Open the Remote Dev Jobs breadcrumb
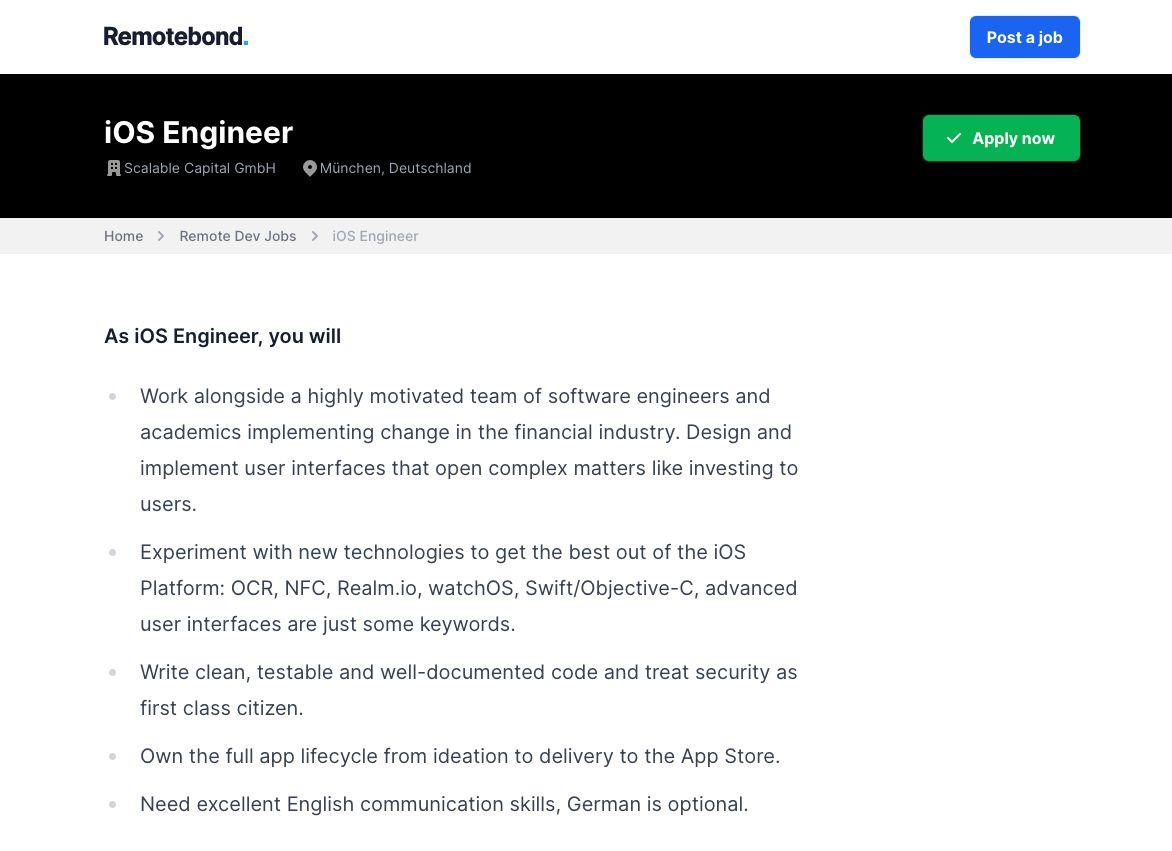The width and height of the screenshot is (1172, 851). coord(238,236)
